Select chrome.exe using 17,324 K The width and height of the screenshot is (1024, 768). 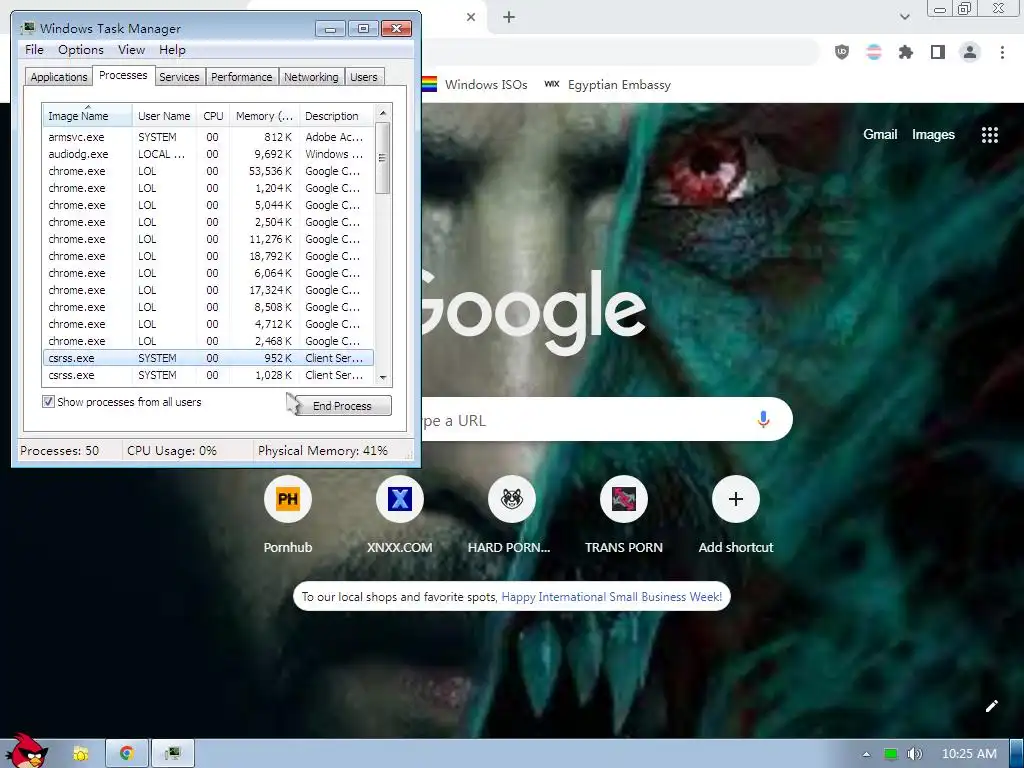click(208, 290)
